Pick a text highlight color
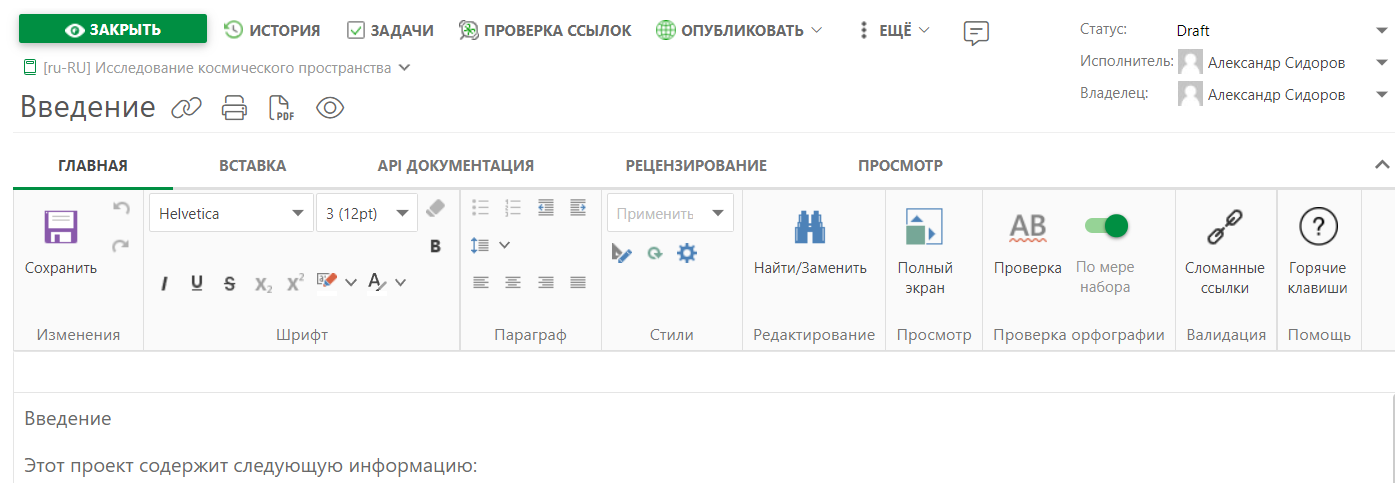The height and width of the screenshot is (483, 1395). point(327,282)
